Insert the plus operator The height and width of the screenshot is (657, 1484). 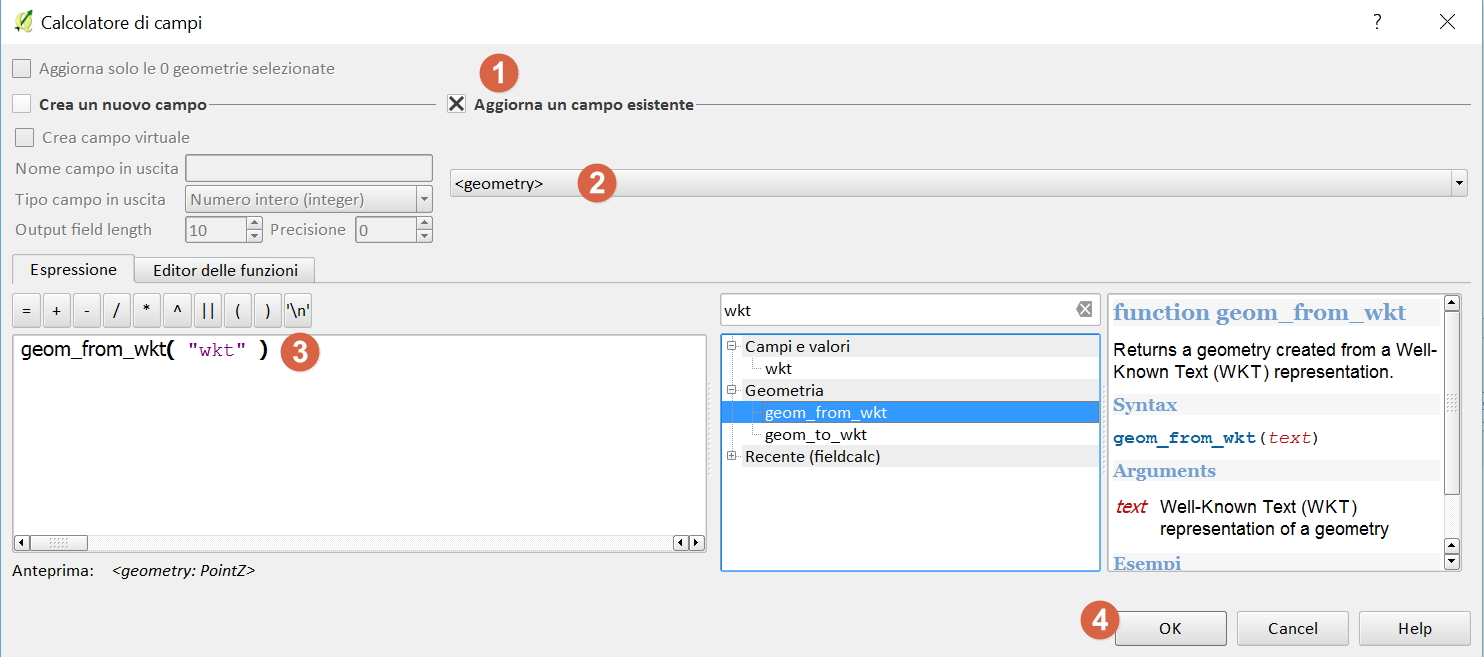click(x=56, y=311)
